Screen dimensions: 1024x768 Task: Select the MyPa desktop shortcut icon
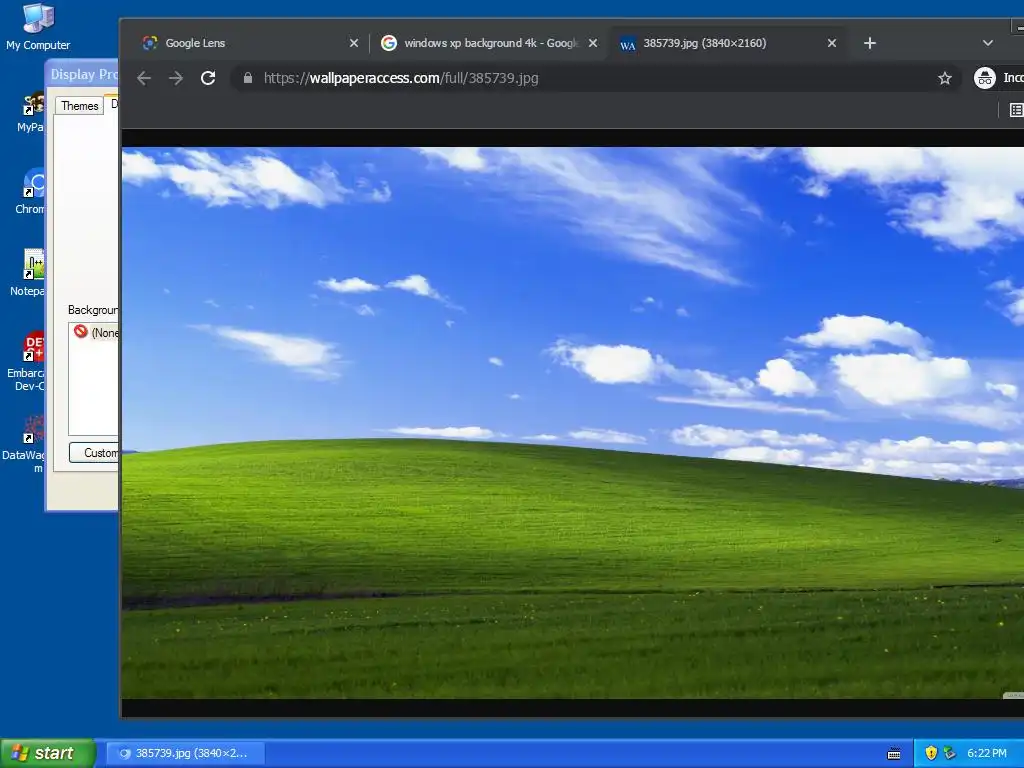[31, 112]
